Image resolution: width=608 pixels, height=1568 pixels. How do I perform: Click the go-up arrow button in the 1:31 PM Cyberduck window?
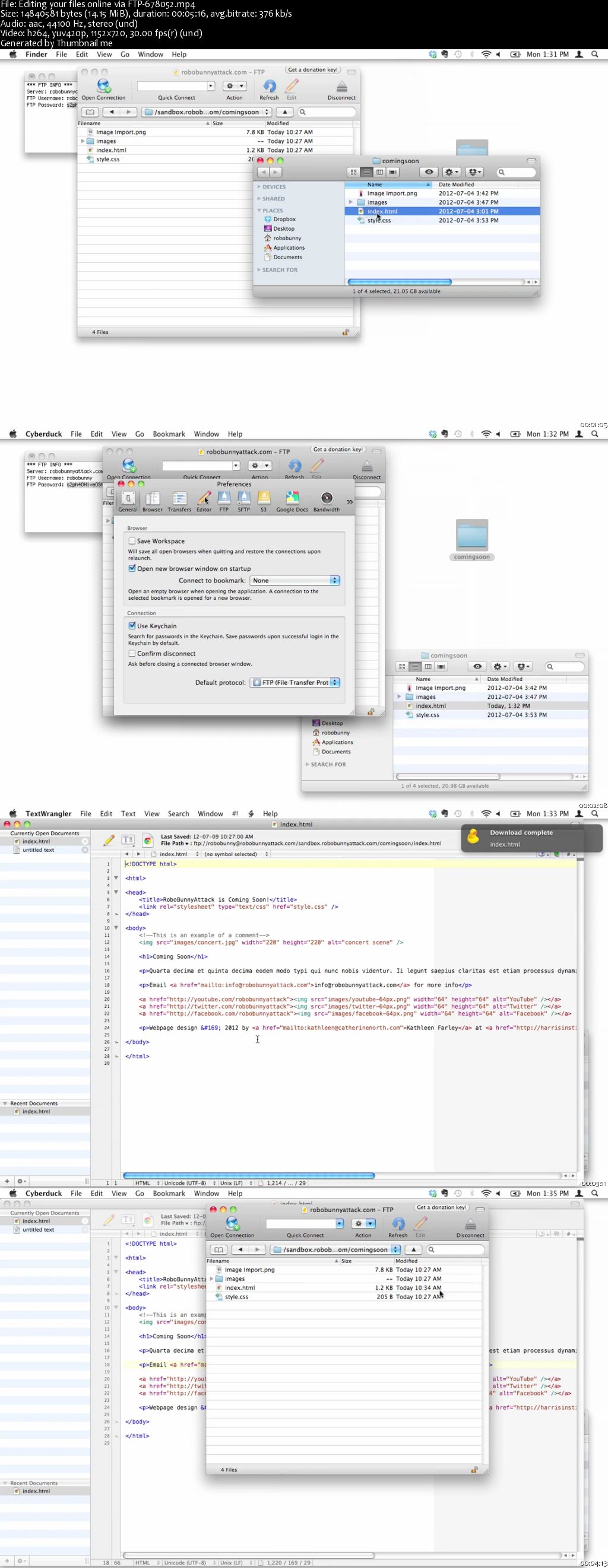tap(284, 112)
